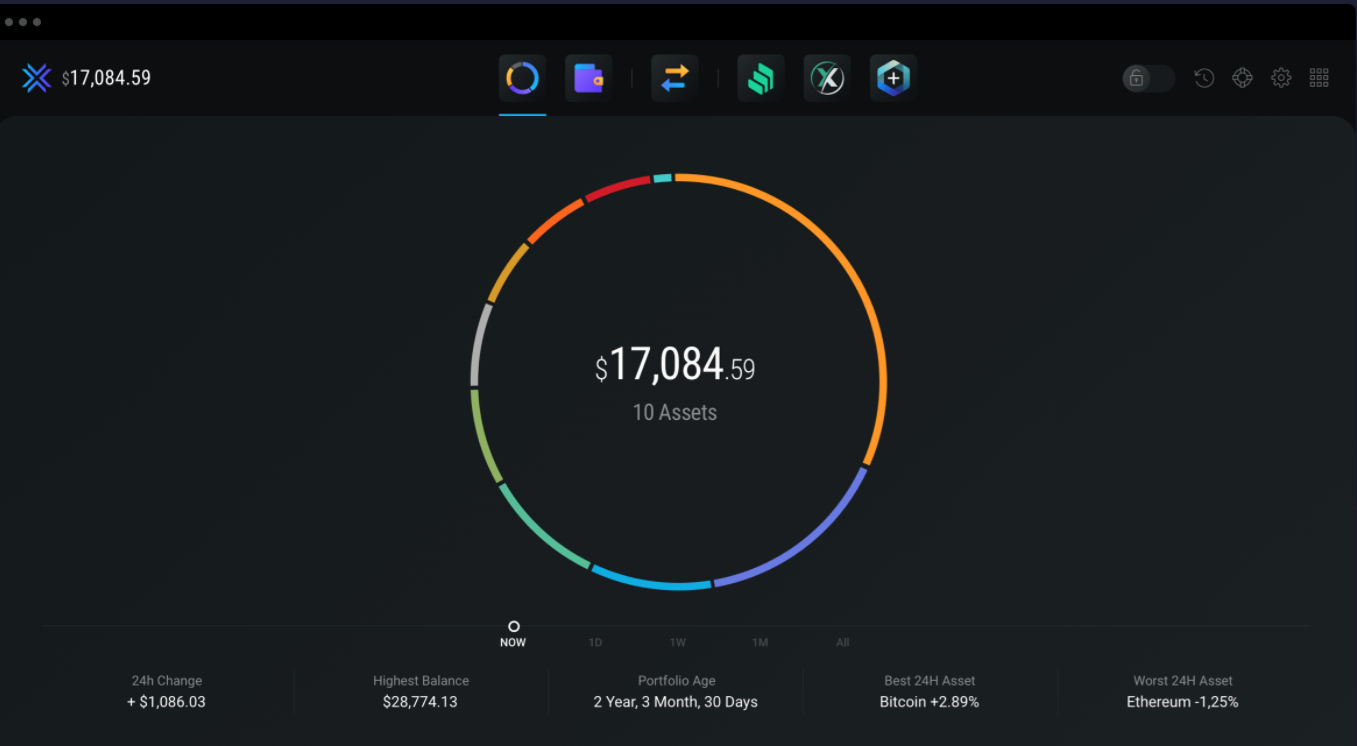Click the 10 Assets label
This screenshot has width=1357, height=746.
pos(675,412)
